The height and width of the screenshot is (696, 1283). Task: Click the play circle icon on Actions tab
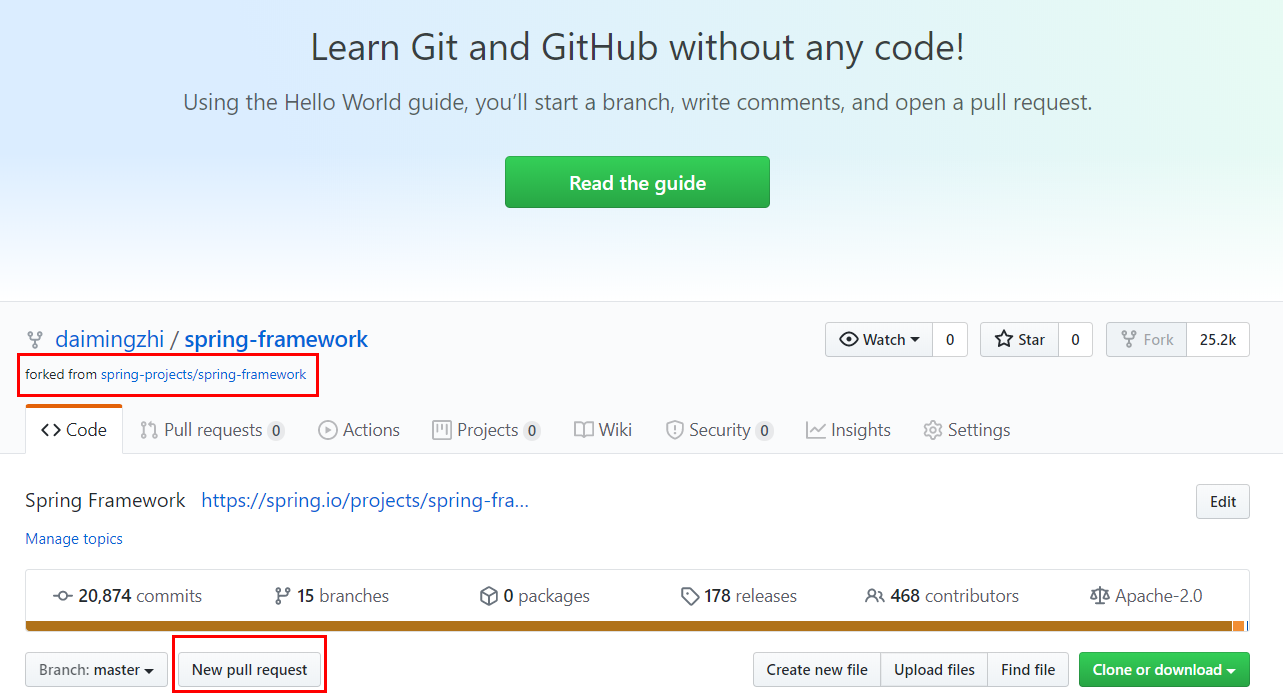tap(328, 430)
